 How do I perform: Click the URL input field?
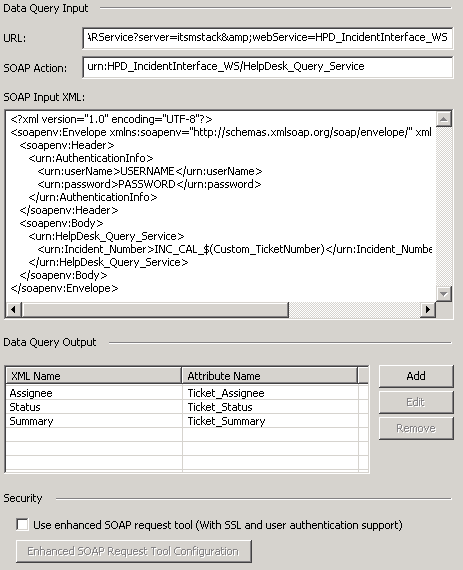point(268,38)
